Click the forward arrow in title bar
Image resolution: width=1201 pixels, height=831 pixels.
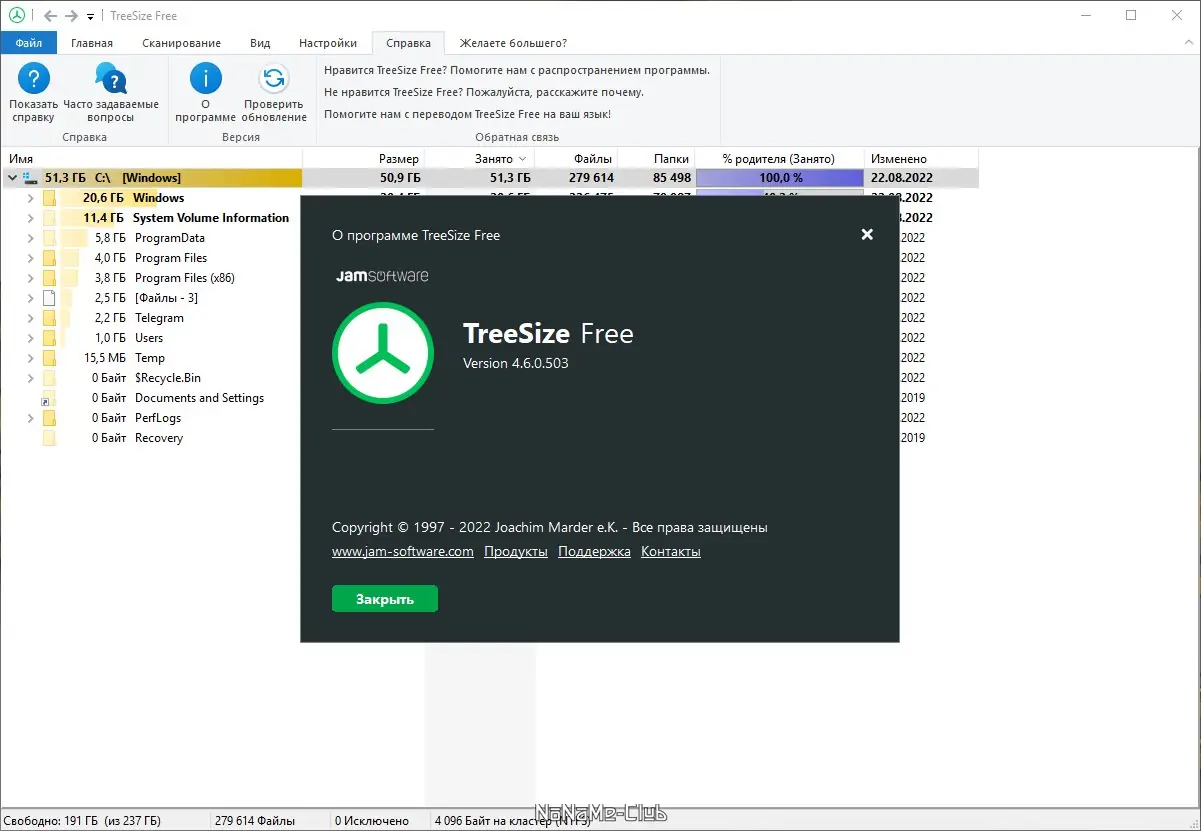pyautogui.click(x=71, y=16)
